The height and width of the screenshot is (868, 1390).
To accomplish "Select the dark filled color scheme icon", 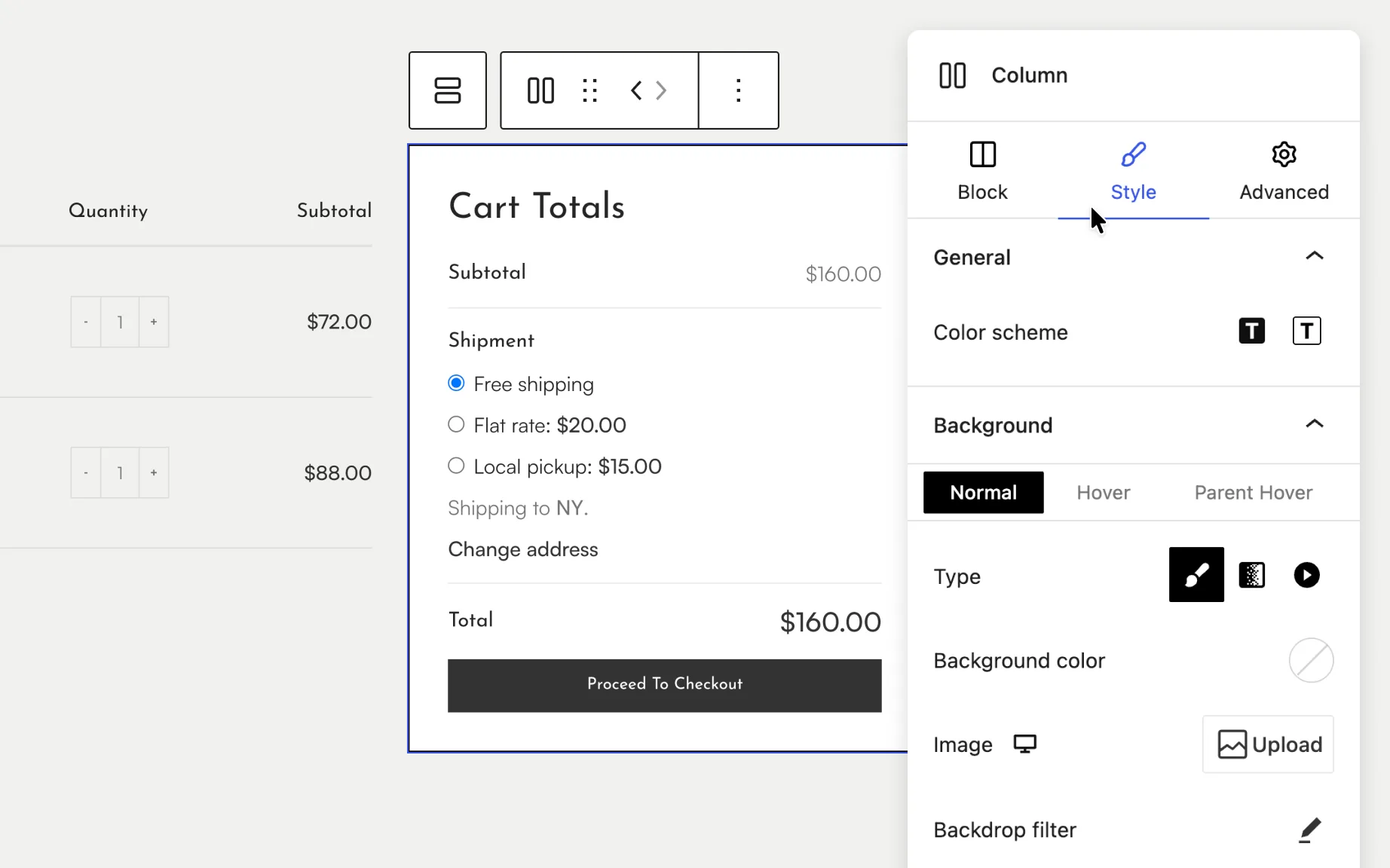I will coord(1252,331).
